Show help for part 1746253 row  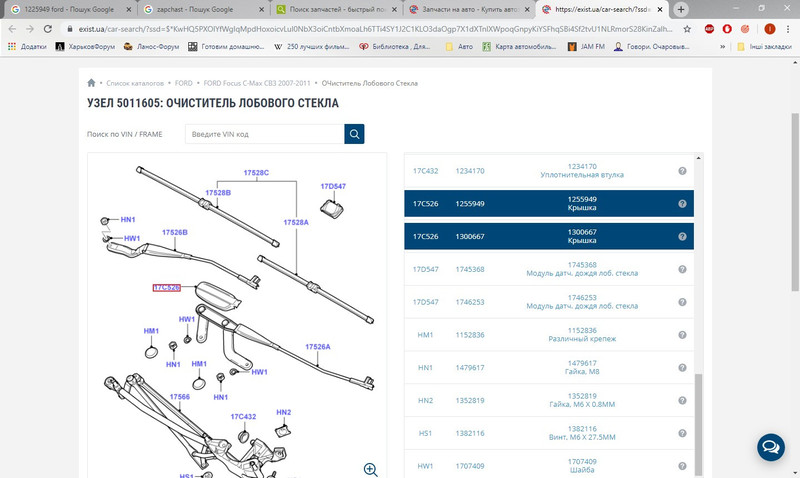pyautogui.click(x=682, y=302)
